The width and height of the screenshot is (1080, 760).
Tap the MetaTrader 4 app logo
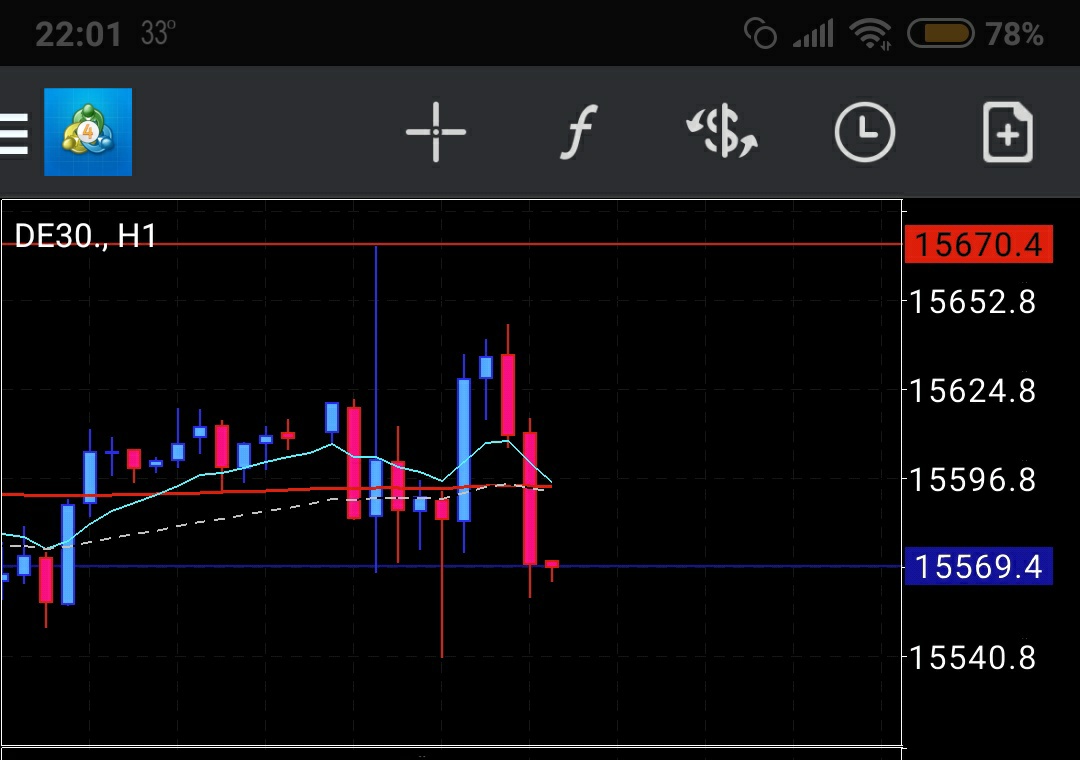[x=88, y=132]
